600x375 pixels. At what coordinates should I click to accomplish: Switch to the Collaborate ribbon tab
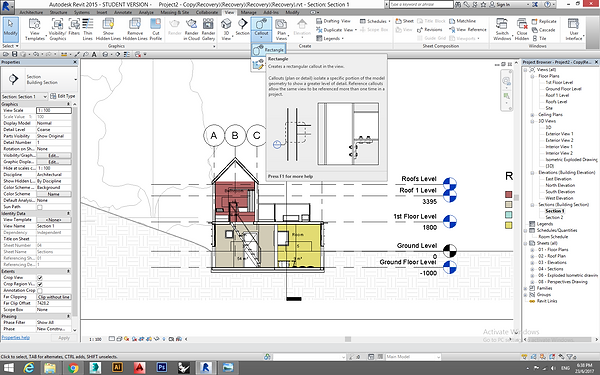tap(207, 12)
